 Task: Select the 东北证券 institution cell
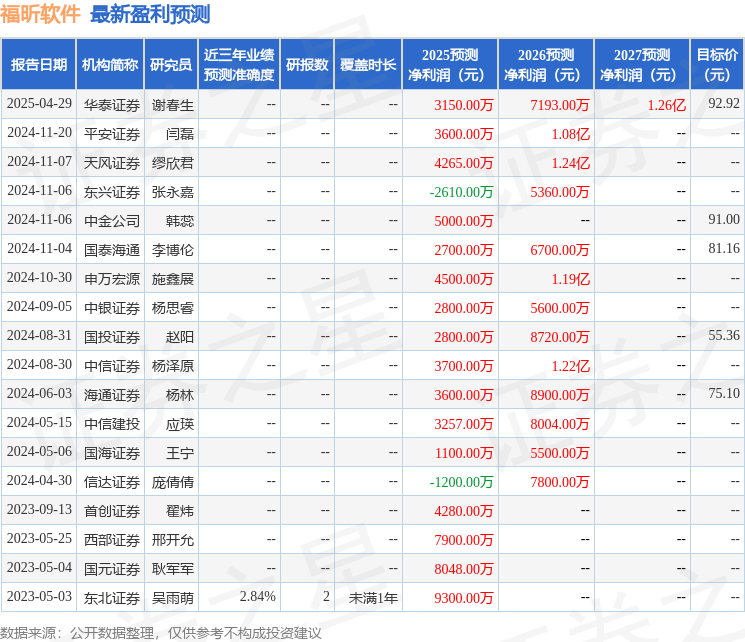click(x=112, y=598)
